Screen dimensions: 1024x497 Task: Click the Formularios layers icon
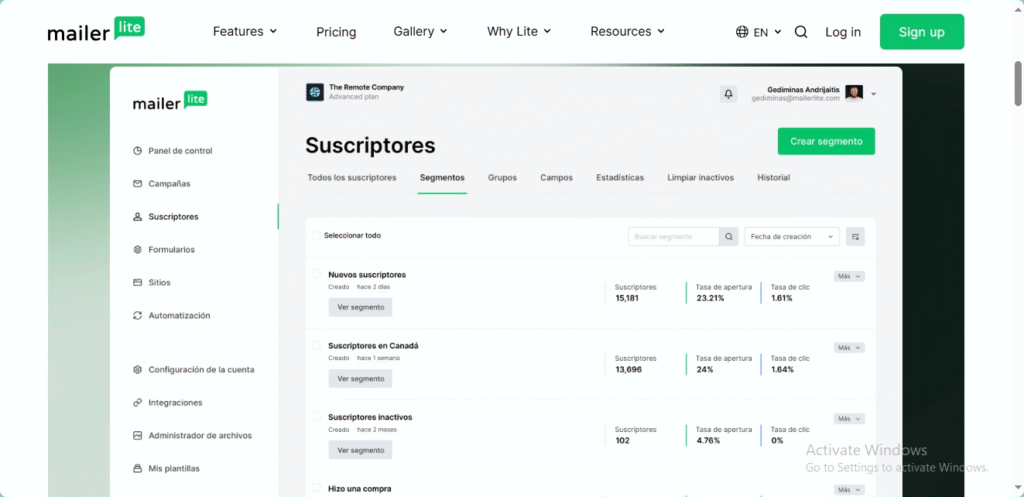[137, 249]
